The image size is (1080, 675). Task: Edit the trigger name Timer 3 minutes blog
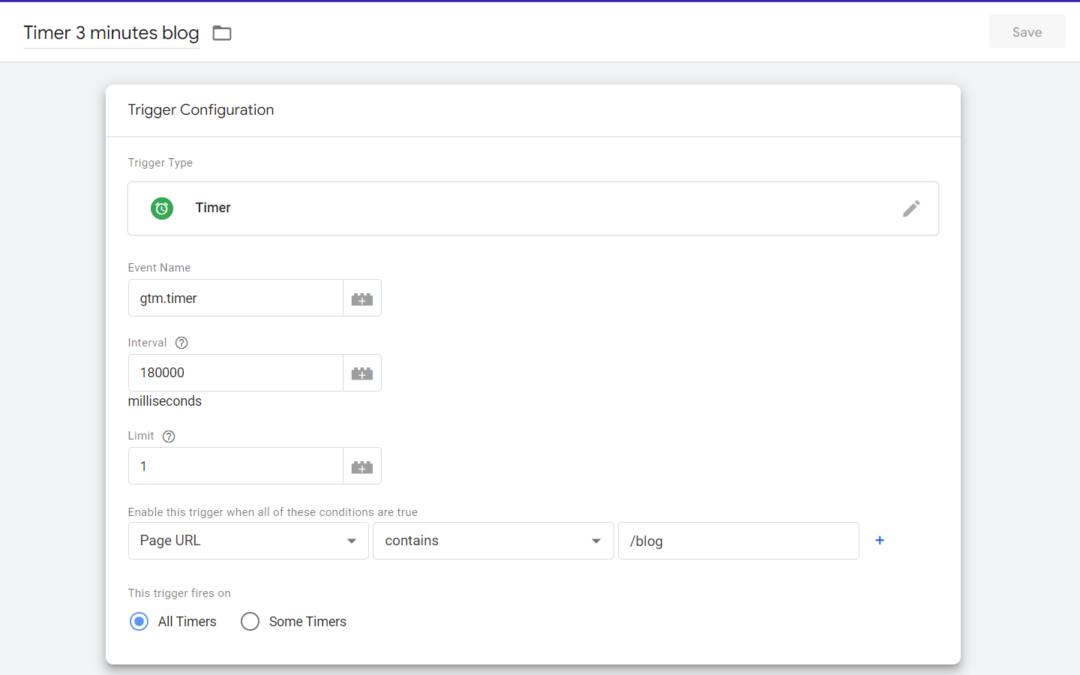click(x=111, y=33)
